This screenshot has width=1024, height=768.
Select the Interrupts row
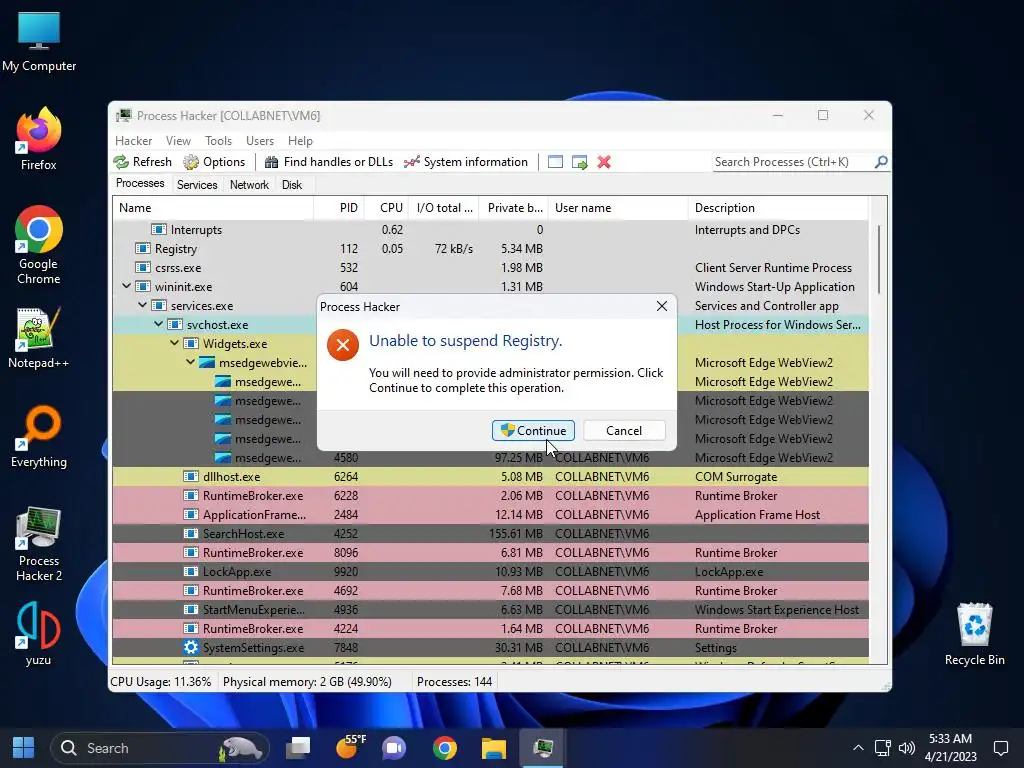point(490,230)
